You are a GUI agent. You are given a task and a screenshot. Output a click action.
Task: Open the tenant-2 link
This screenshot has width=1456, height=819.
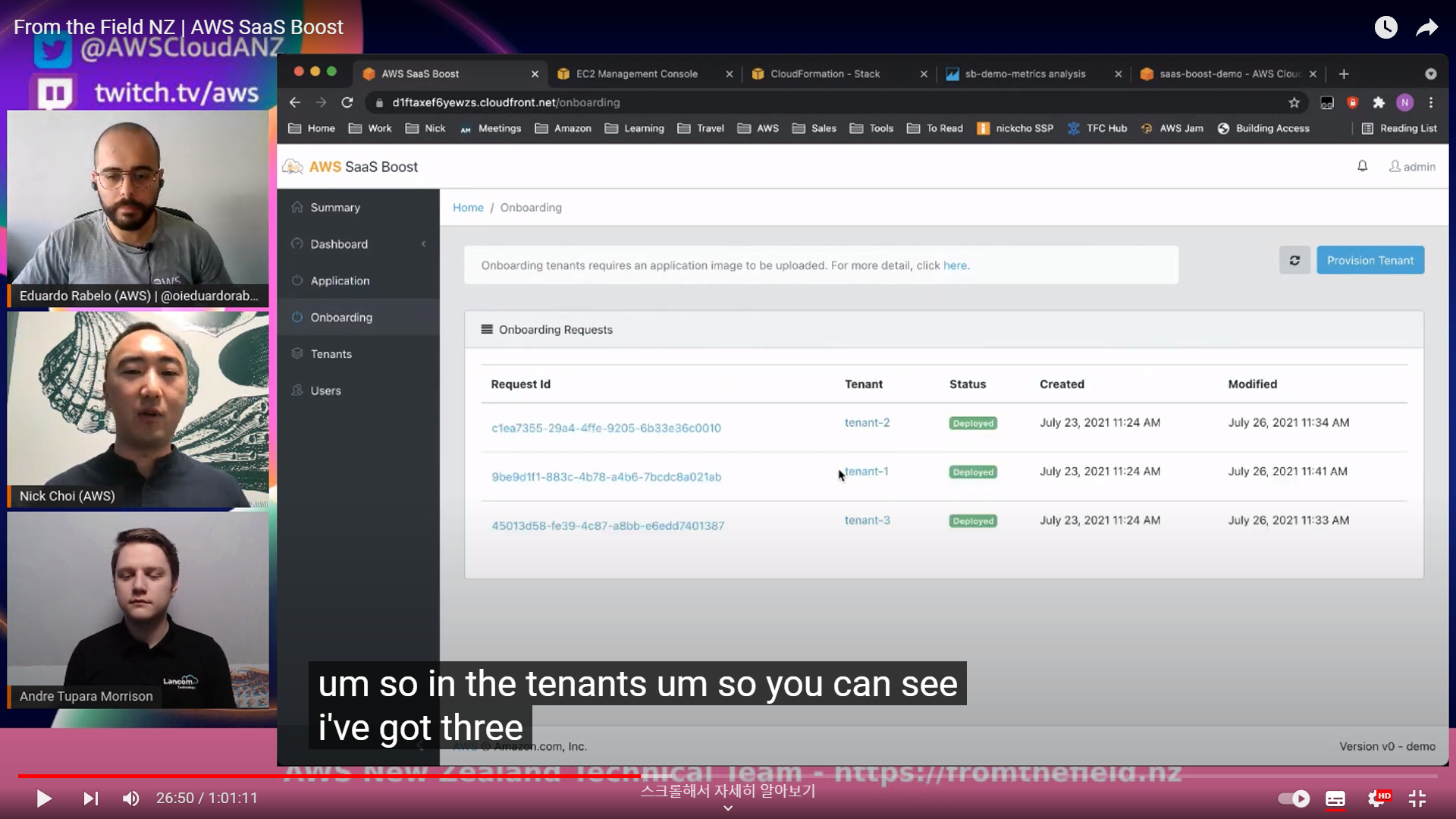(x=867, y=422)
